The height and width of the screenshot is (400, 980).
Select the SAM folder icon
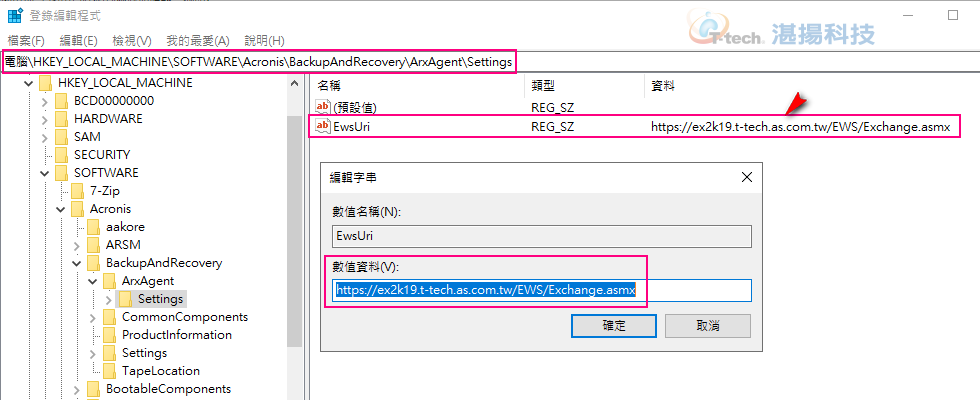tap(61, 137)
